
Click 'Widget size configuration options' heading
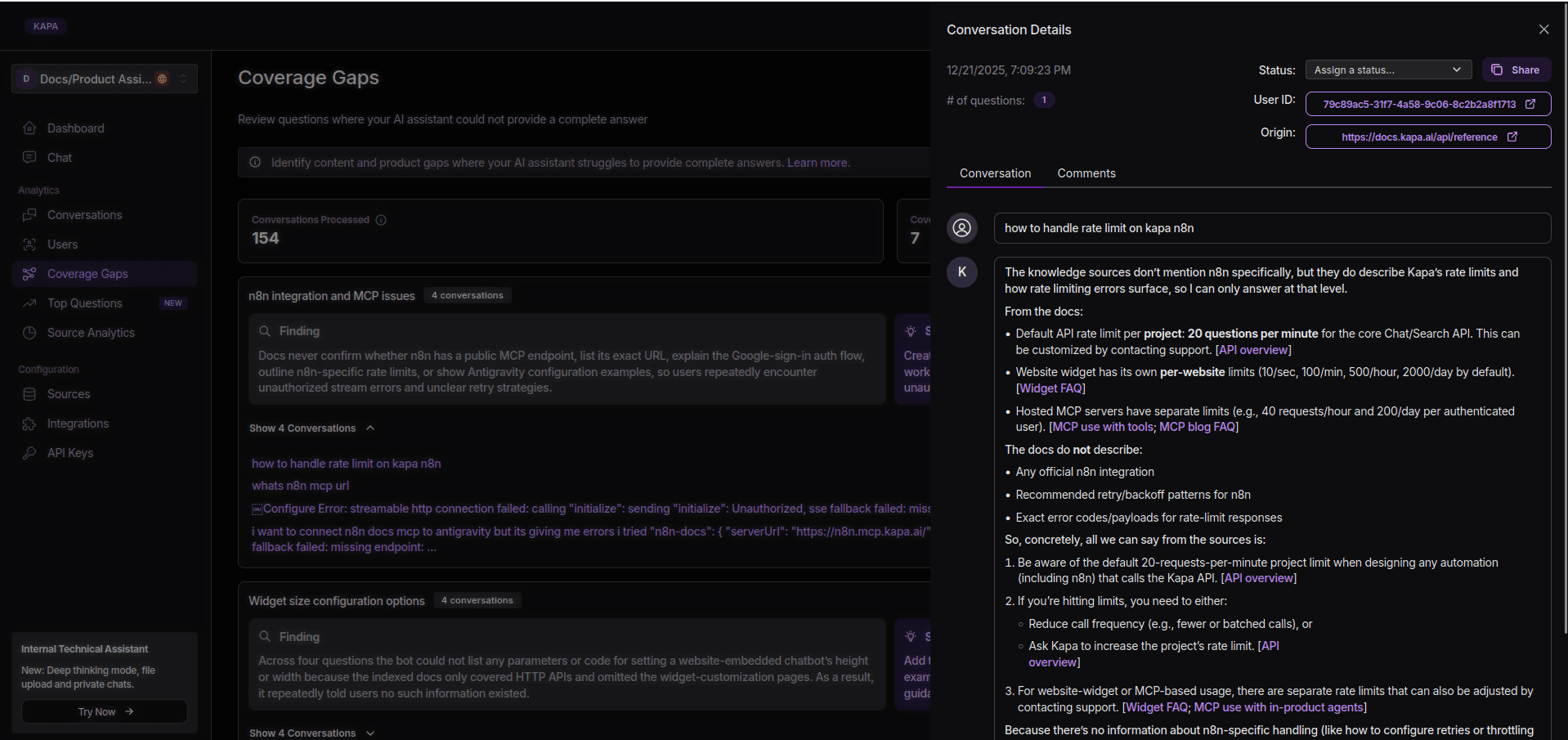pos(337,601)
